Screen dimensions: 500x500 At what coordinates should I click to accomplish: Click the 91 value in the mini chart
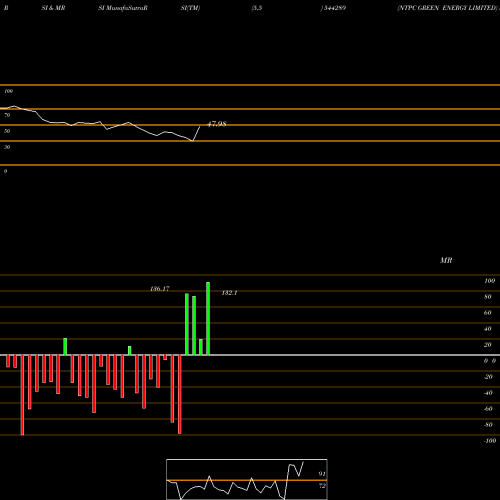tap(322, 474)
